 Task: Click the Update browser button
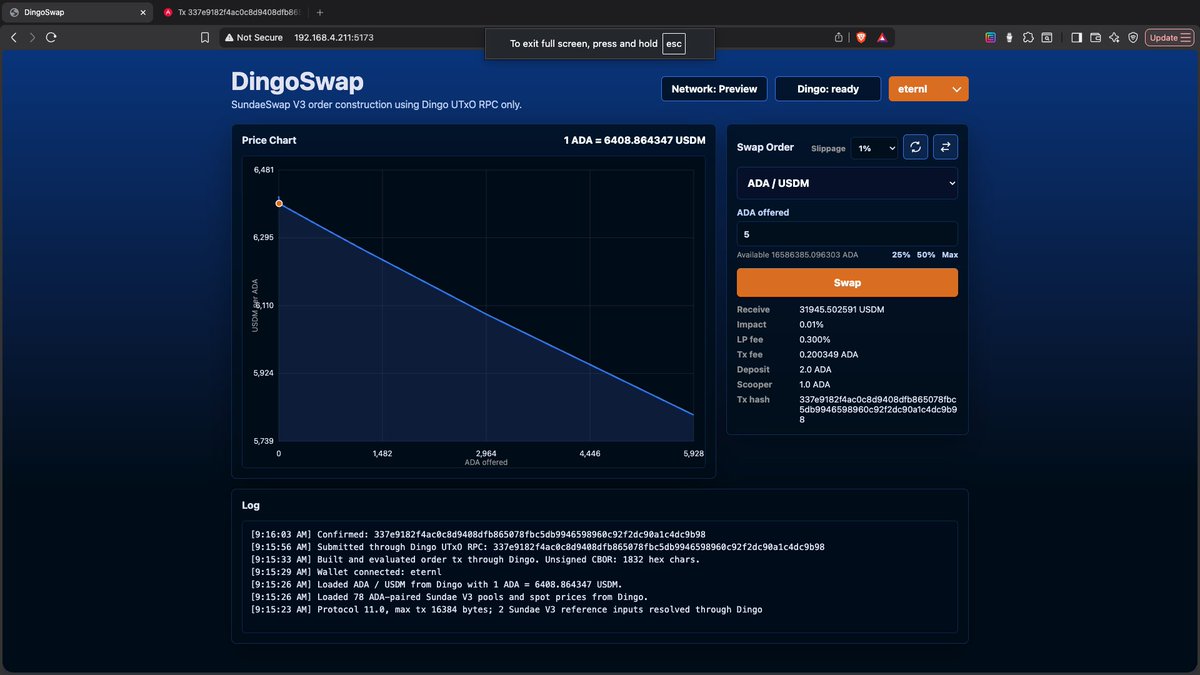pyautogui.click(x=1169, y=37)
